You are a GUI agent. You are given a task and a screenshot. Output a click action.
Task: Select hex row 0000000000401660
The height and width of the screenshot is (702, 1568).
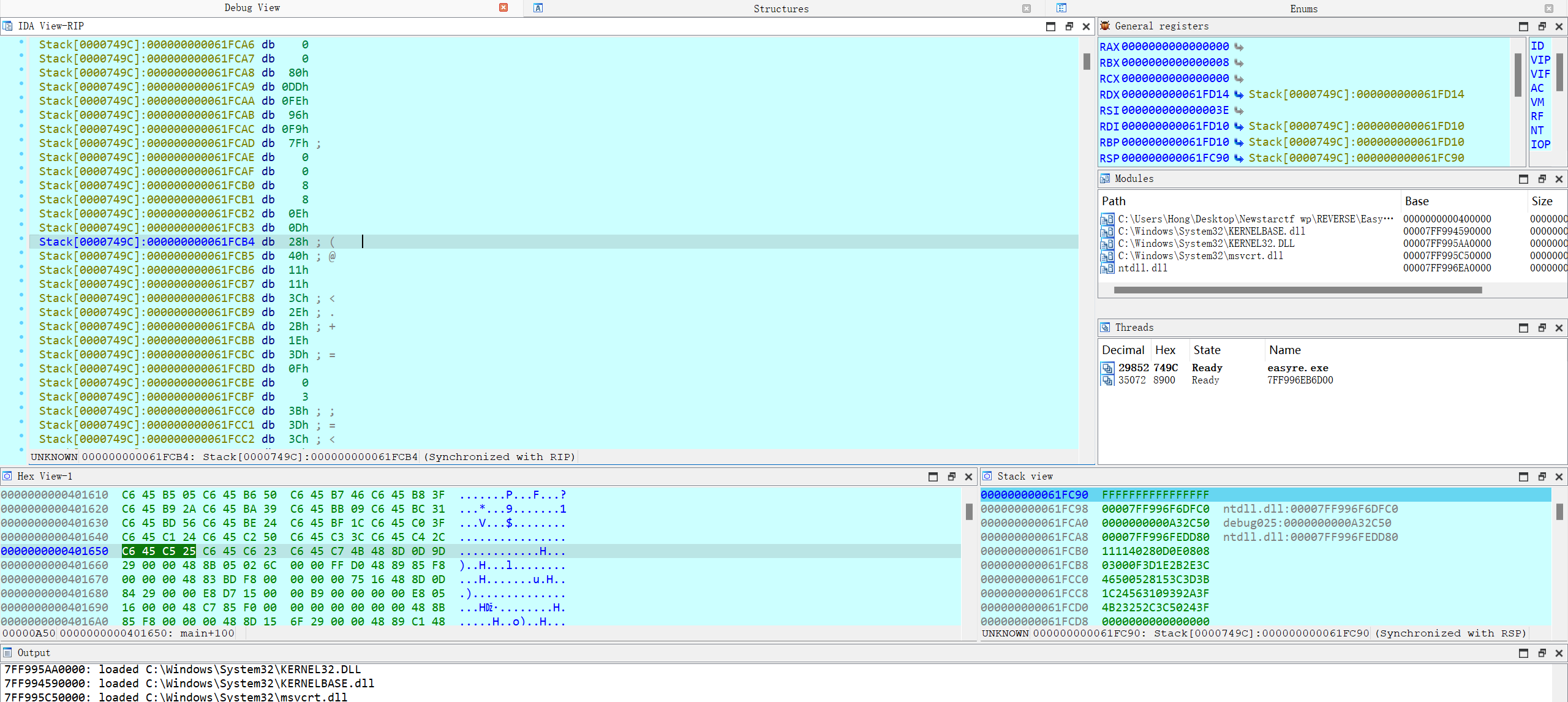coord(480,565)
